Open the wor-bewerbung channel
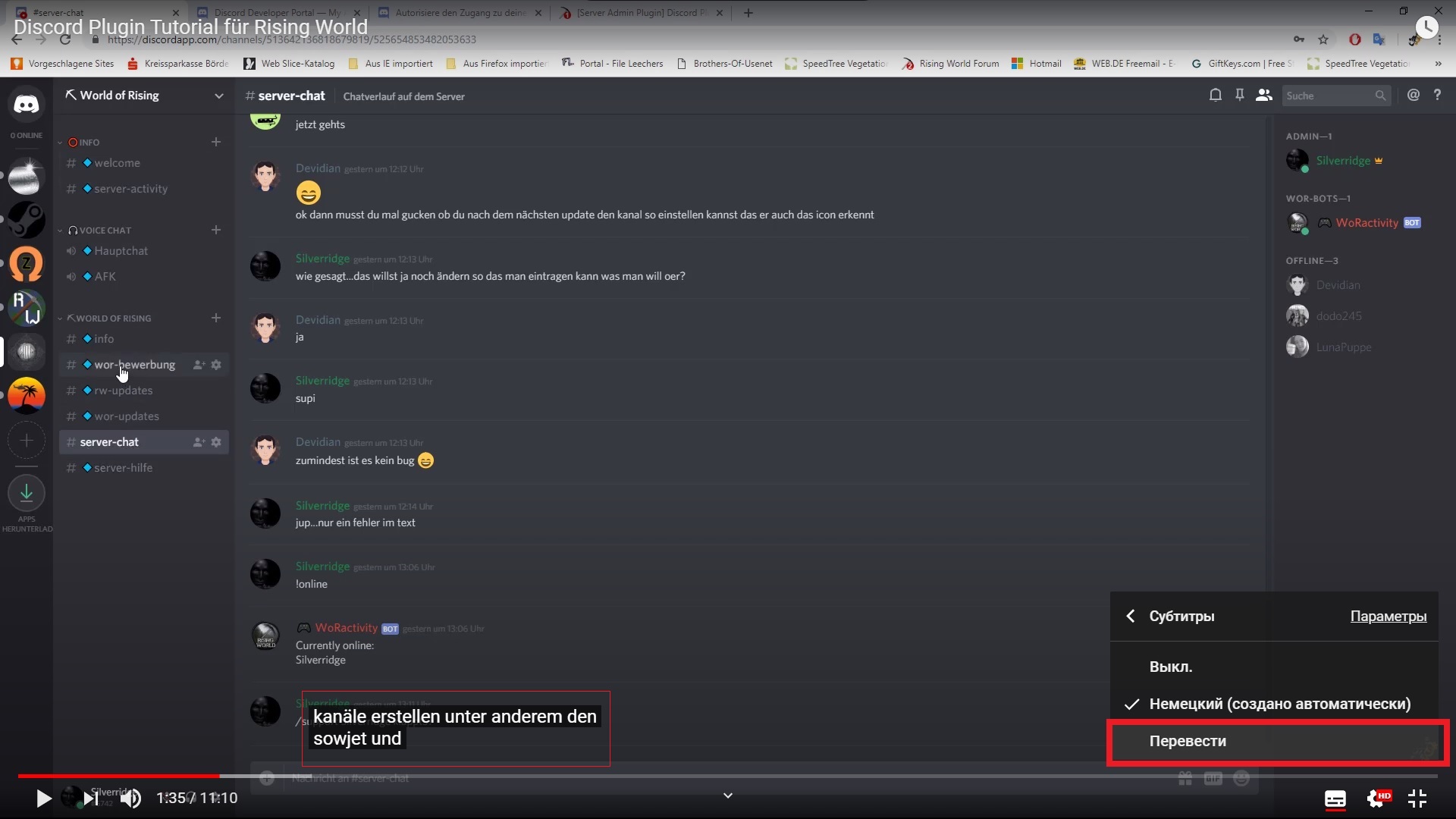Image resolution: width=1456 pixels, height=819 pixels. click(134, 365)
